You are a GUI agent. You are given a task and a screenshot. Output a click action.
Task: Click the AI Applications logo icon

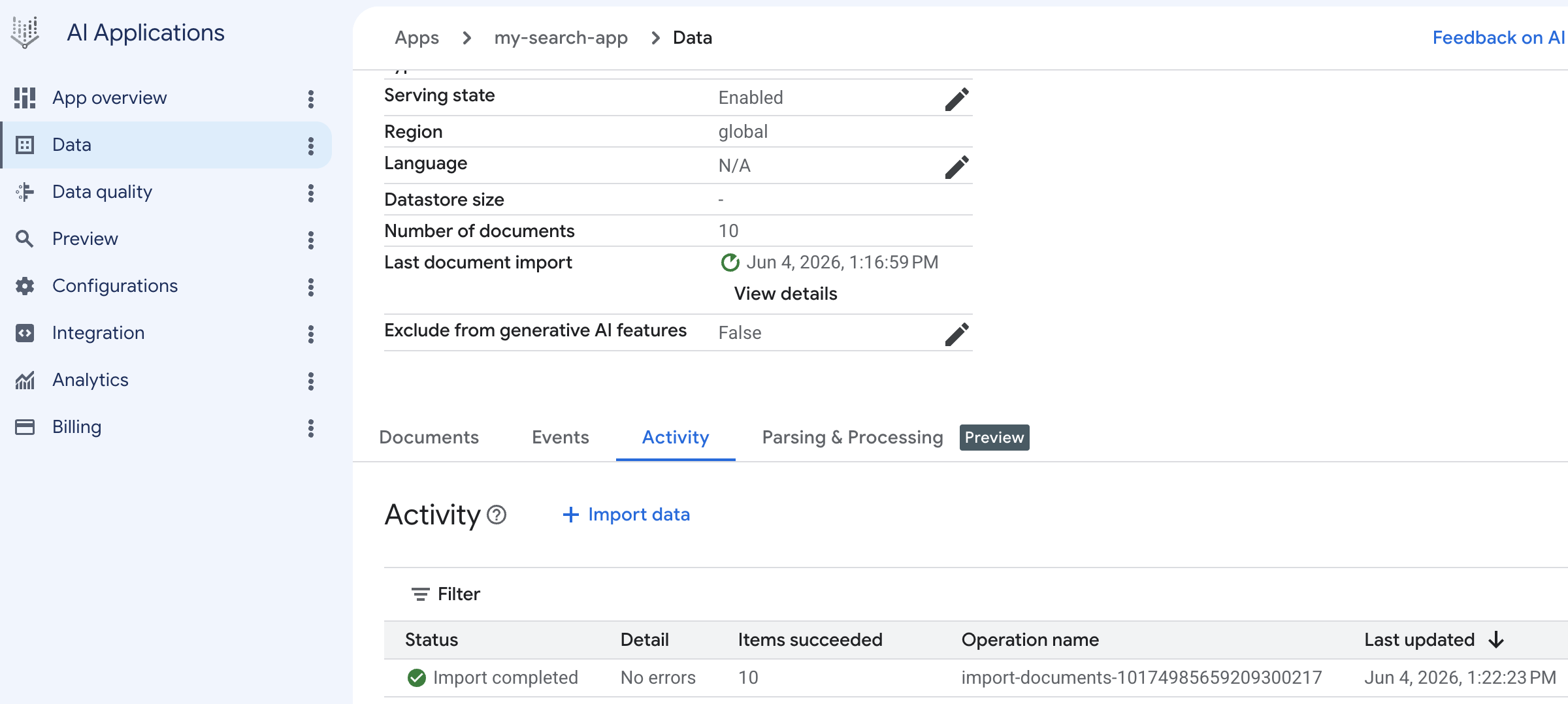coord(25,33)
